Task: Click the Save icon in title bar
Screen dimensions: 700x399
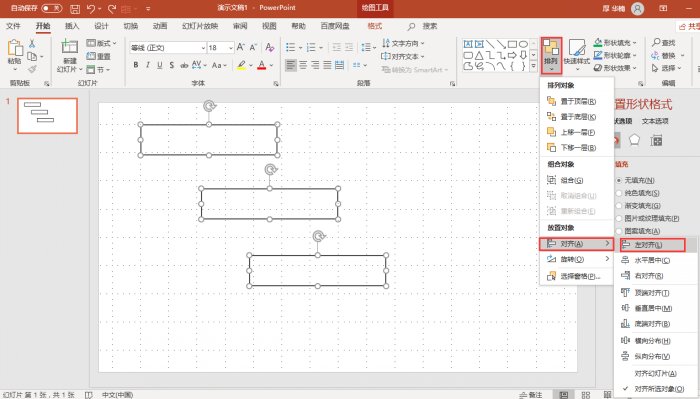Action: pos(75,8)
